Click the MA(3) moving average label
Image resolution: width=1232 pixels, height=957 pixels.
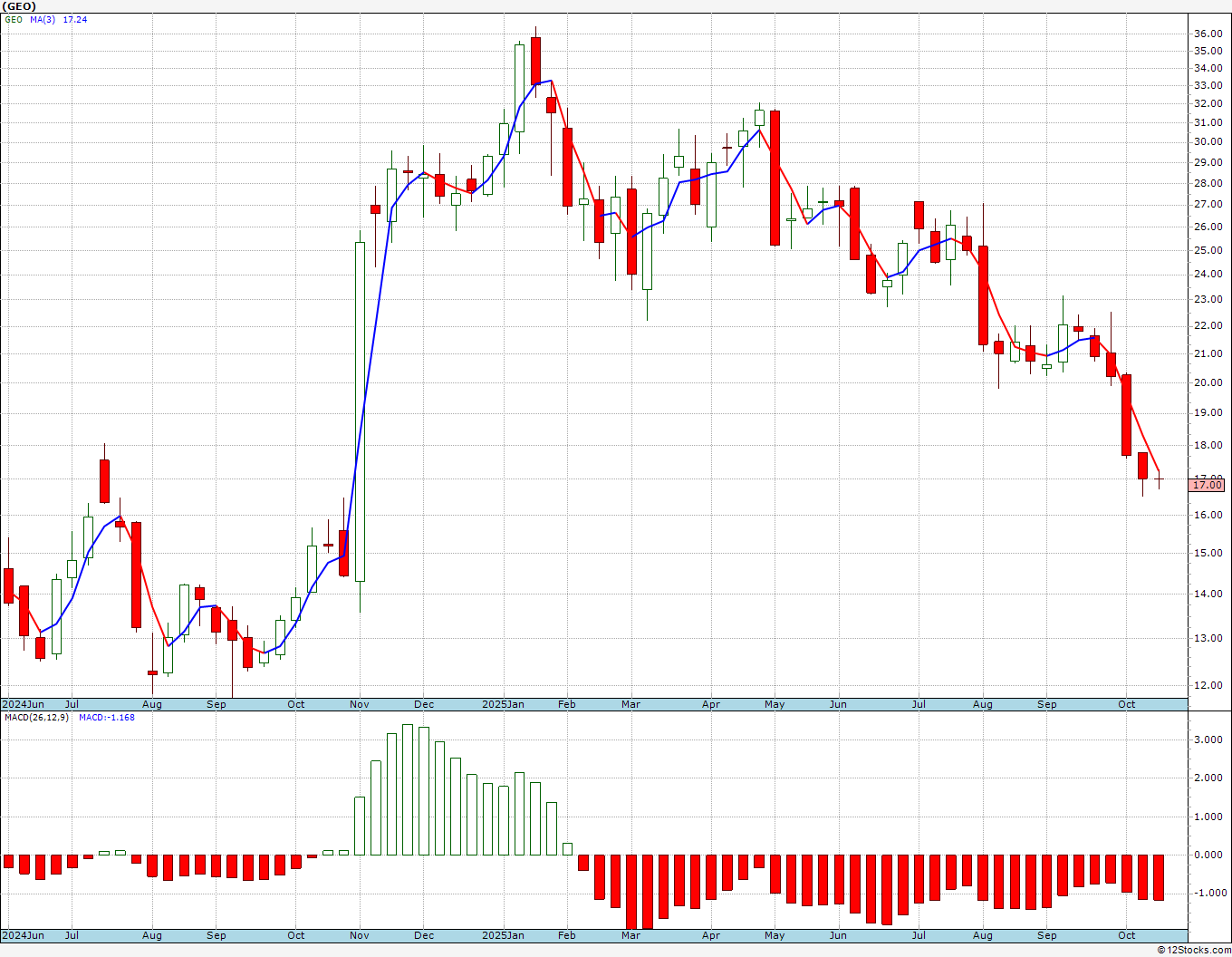pyautogui.click(x=43, y=19)
